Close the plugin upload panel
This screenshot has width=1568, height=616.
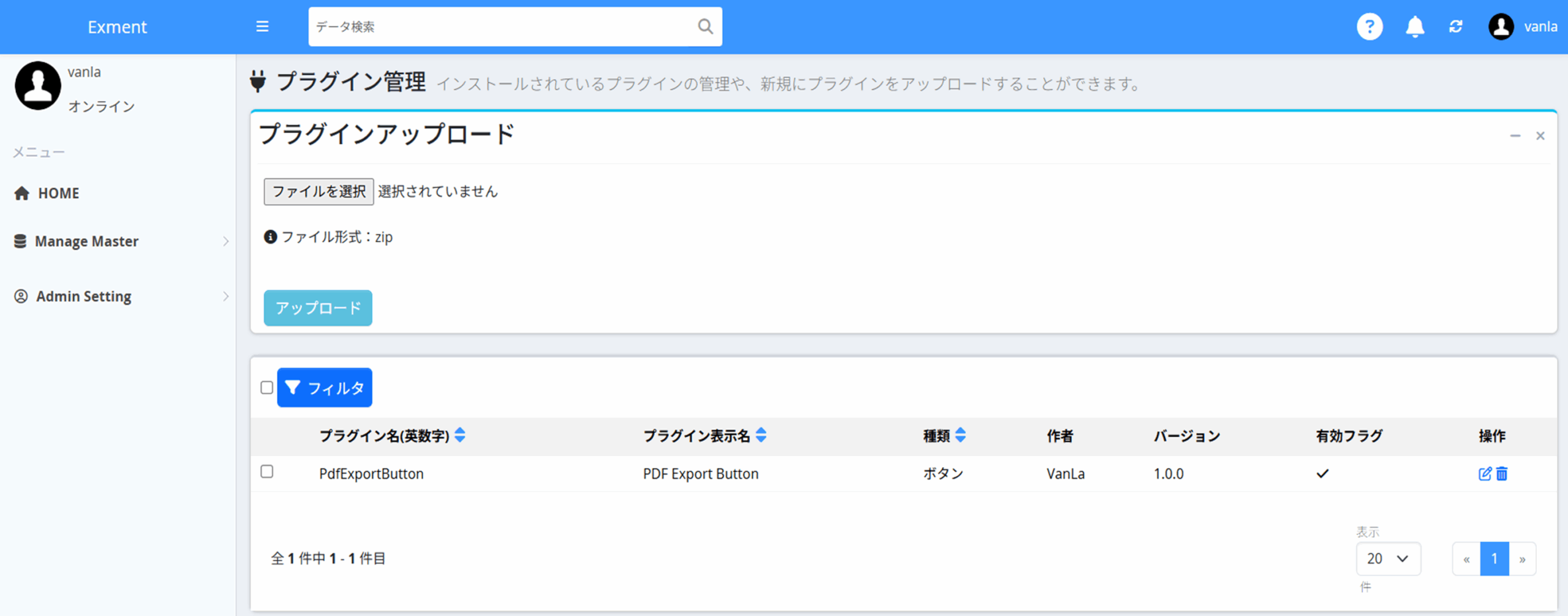(1540, 135)
